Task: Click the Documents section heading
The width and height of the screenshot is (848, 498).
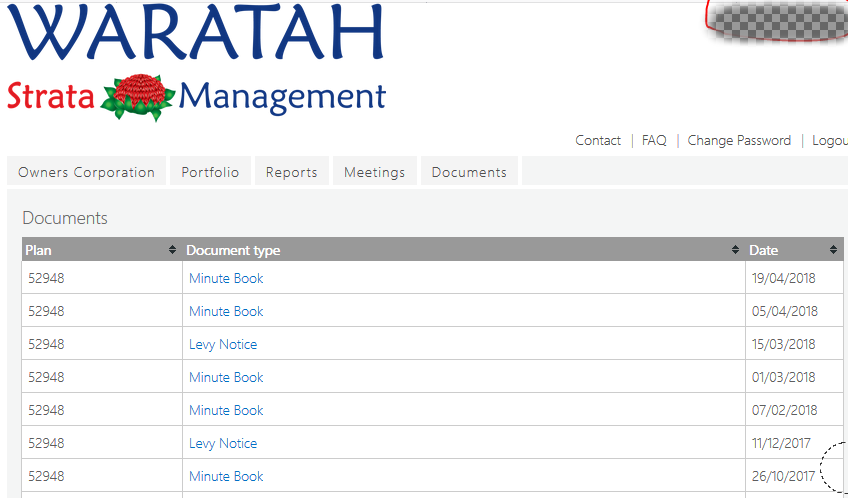Action: (65, 218)
